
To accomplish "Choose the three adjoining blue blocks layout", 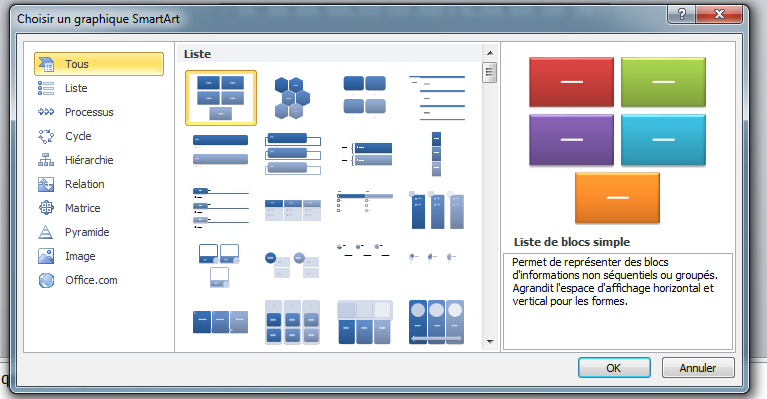I will pos(221,322).
